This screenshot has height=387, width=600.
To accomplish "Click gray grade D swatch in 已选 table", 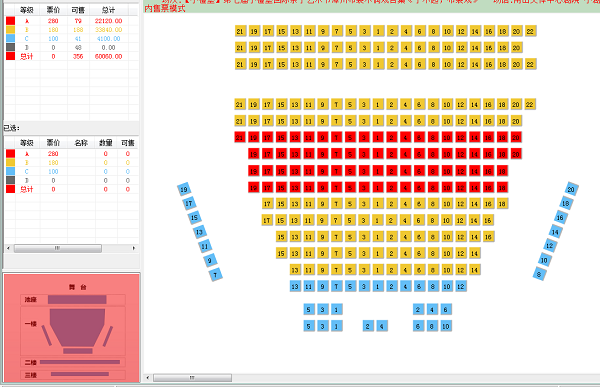I will 10,180.
